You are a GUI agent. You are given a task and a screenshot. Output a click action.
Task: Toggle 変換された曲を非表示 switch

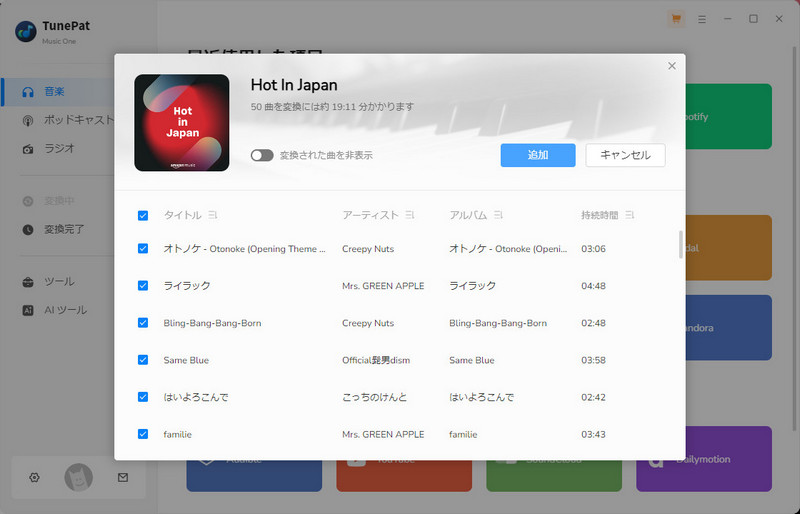[262, 155]
